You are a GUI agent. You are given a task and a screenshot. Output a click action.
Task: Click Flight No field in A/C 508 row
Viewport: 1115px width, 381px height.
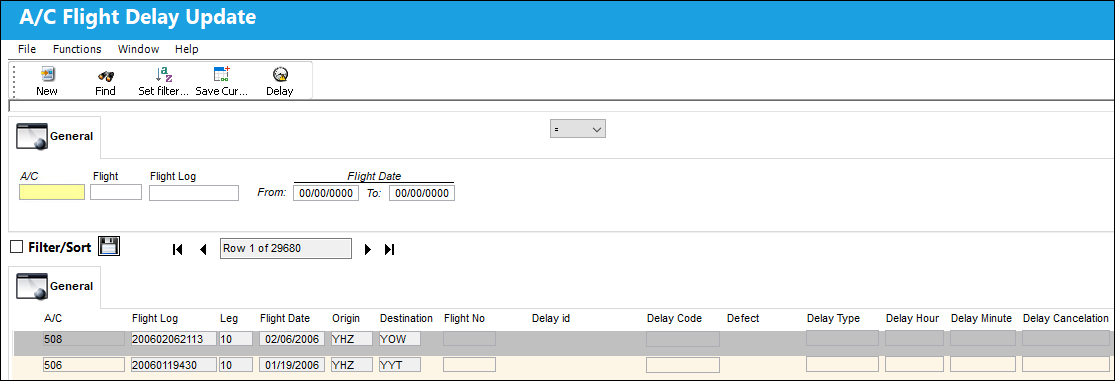click(469, 338)
